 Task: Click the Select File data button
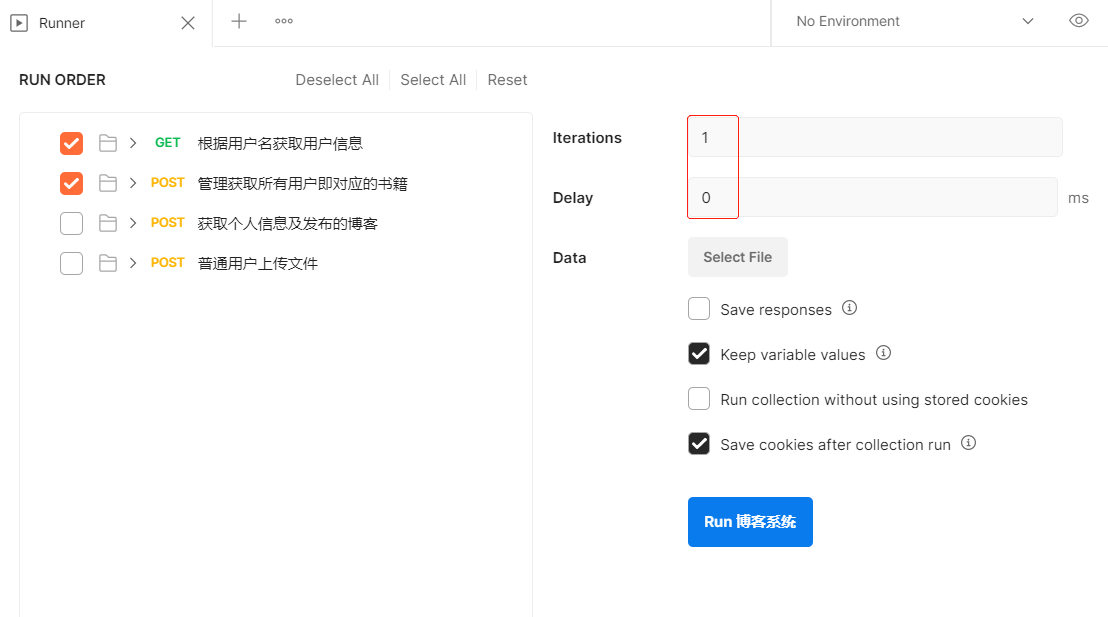click(x=738, y=257)
